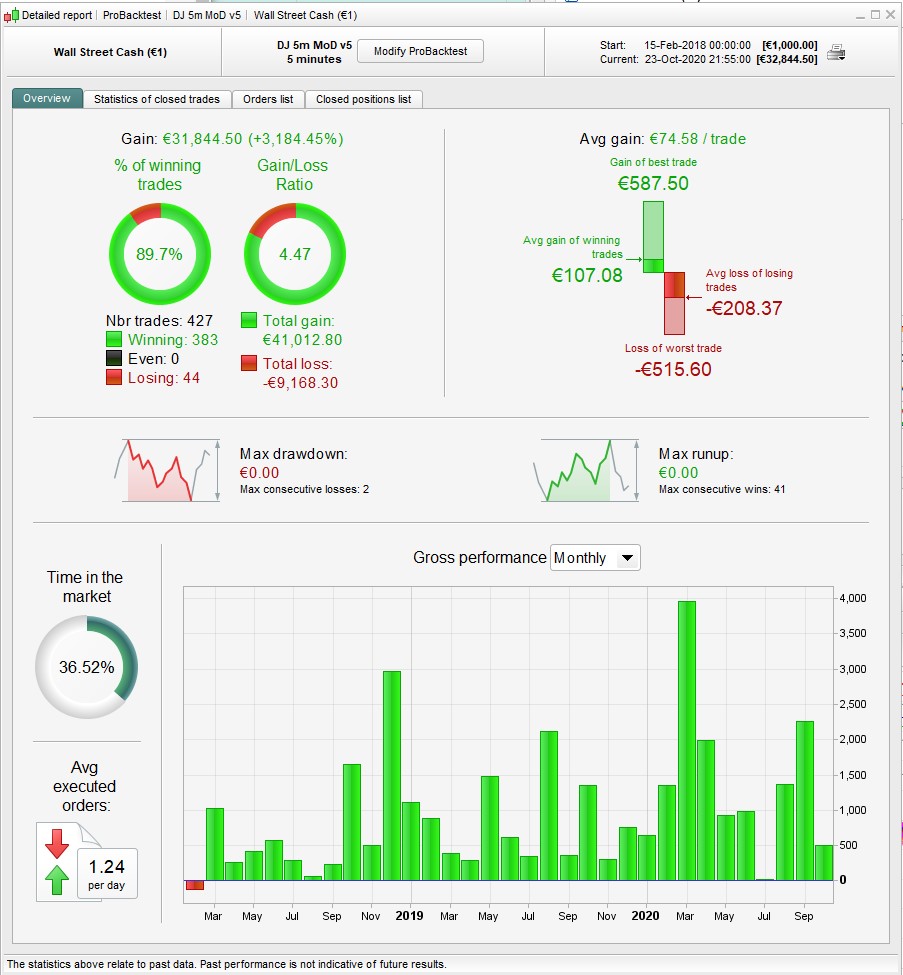This screenshot has height=975, width=903.
Task: Click the €107.08 avg winning value
Action: [x=587, y=275]
